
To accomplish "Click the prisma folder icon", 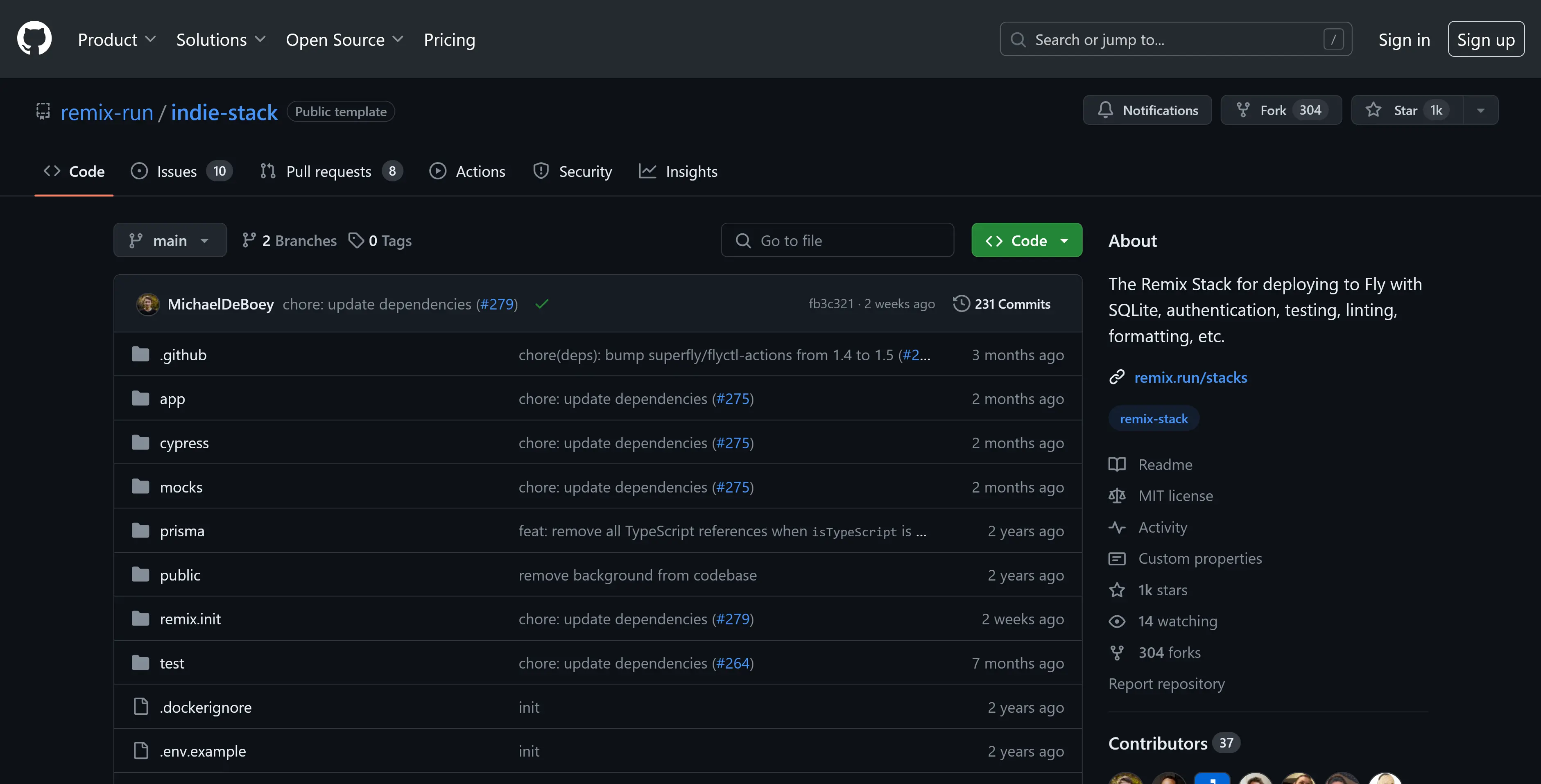I will 140,531.
